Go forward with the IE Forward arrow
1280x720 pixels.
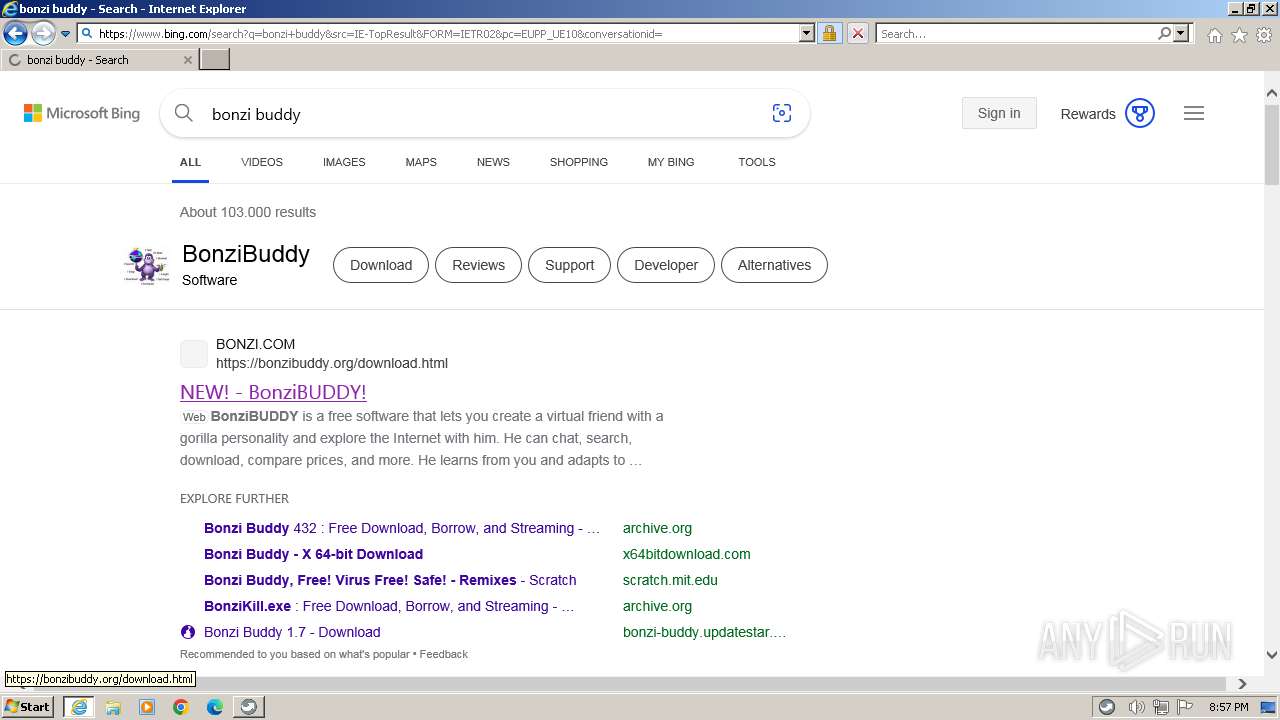43,34
